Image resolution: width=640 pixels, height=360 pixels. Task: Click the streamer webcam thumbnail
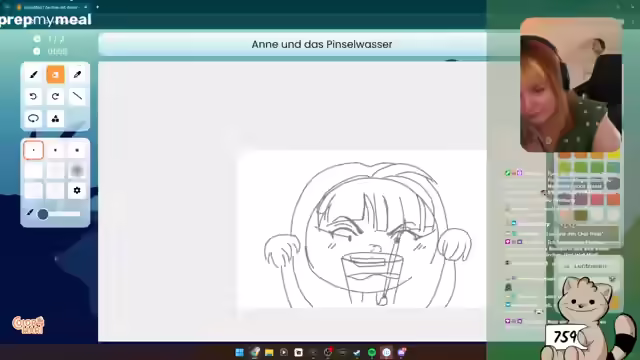[x=571, y=84]
